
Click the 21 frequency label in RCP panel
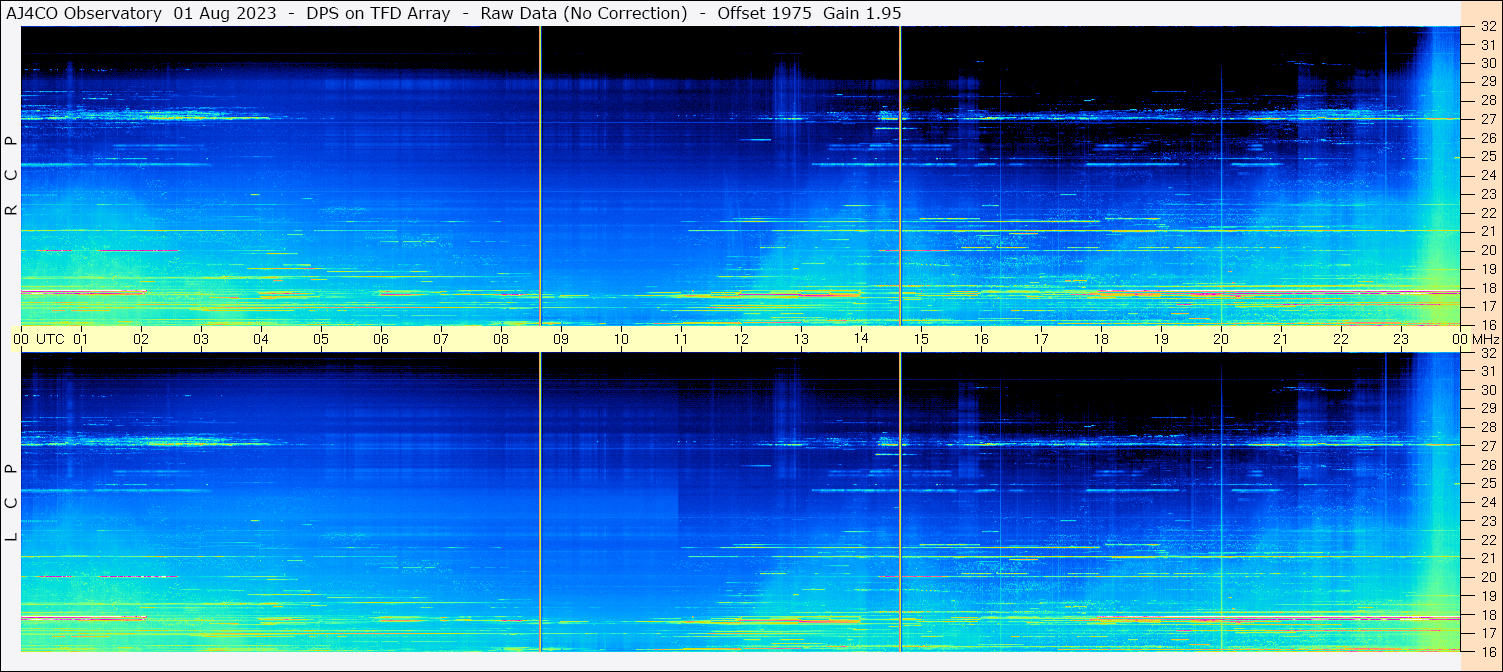click(1487, 231)
